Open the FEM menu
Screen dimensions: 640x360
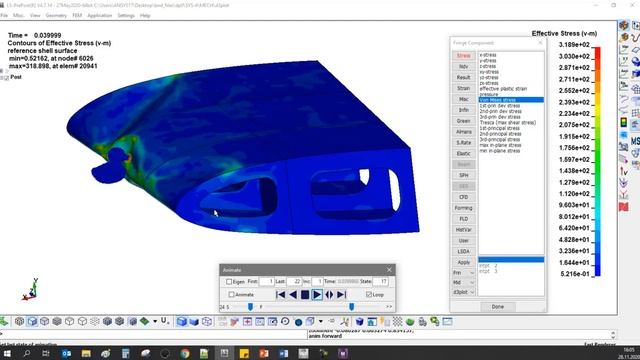77,16
